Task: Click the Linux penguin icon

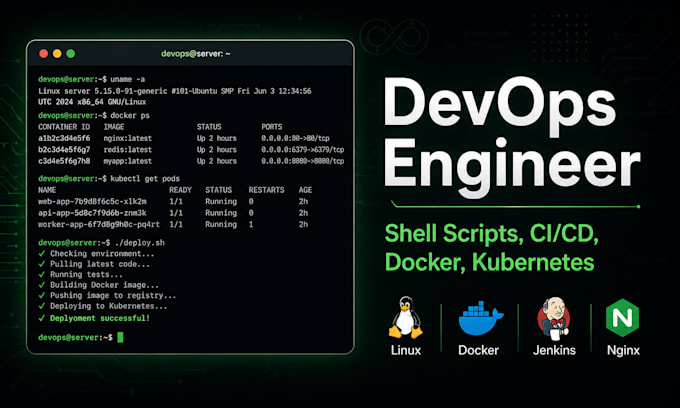Action: tap(405, 318)
